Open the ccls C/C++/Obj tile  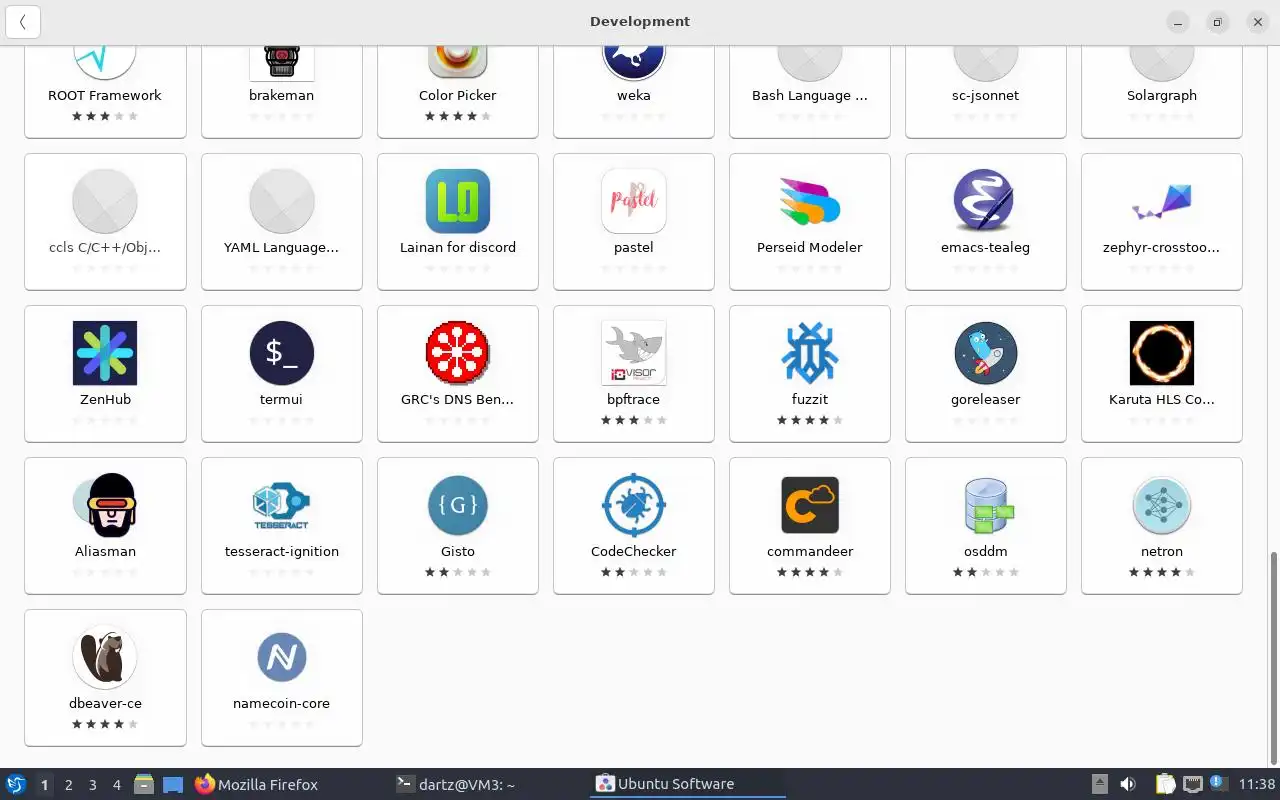click(x=105, y=222)
